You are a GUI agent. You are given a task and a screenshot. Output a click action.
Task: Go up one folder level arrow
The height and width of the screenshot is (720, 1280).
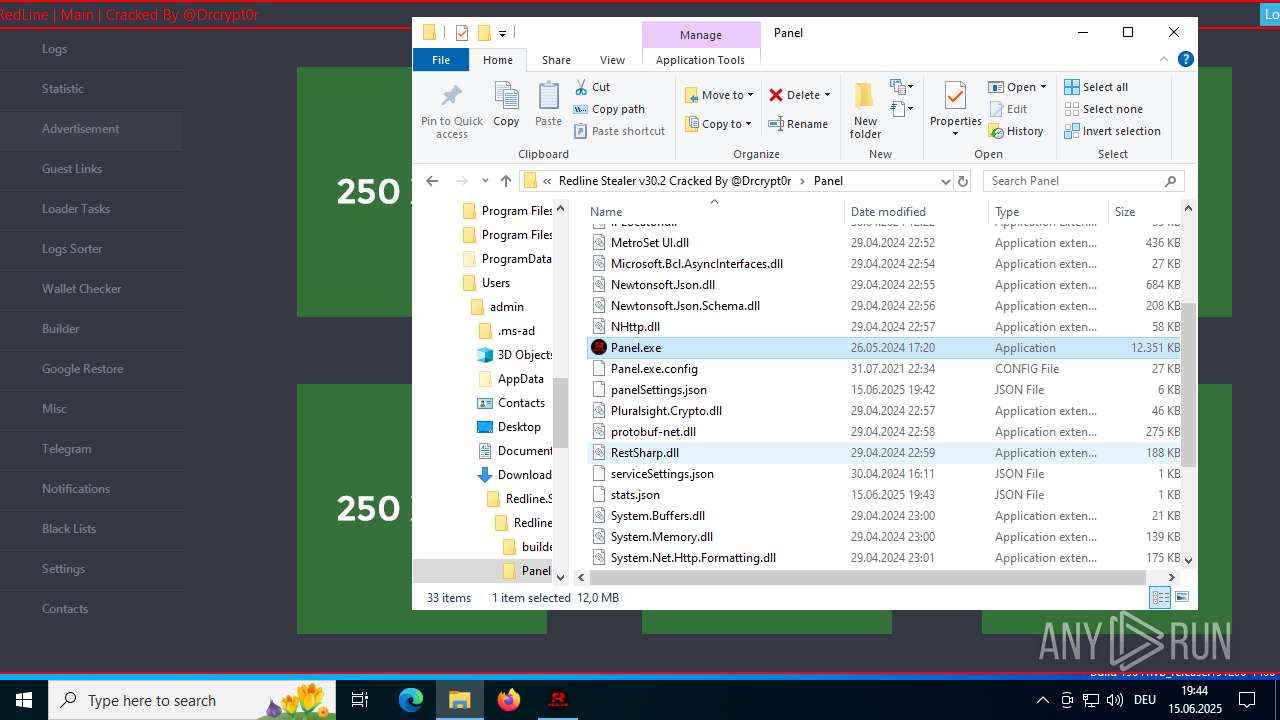pos(506,181)
